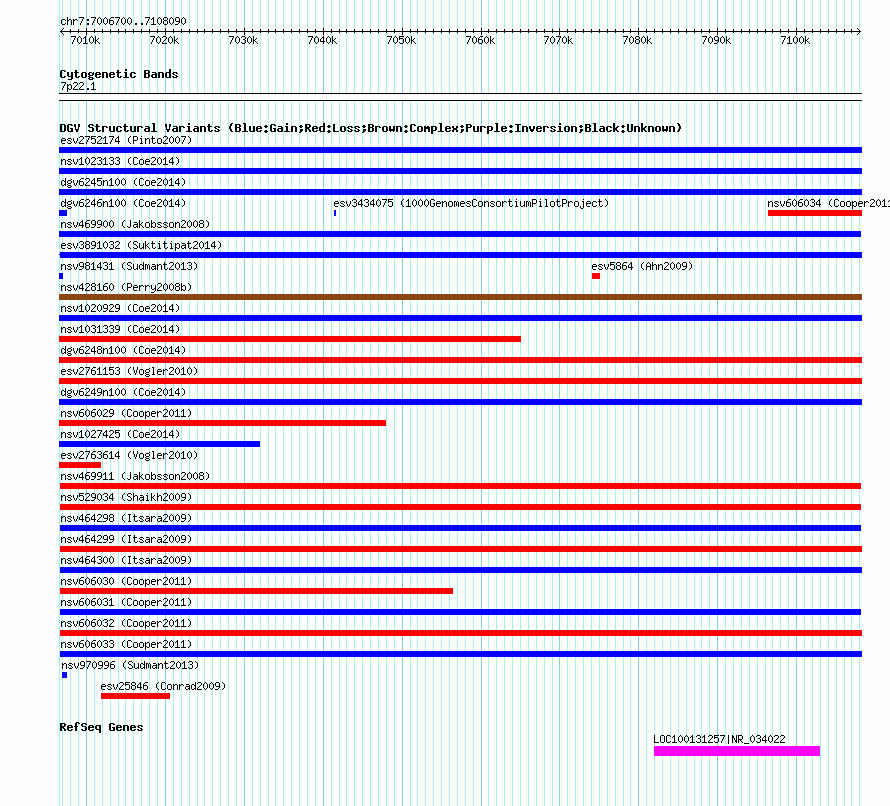Select the 7080k ruler tick label

637,40
